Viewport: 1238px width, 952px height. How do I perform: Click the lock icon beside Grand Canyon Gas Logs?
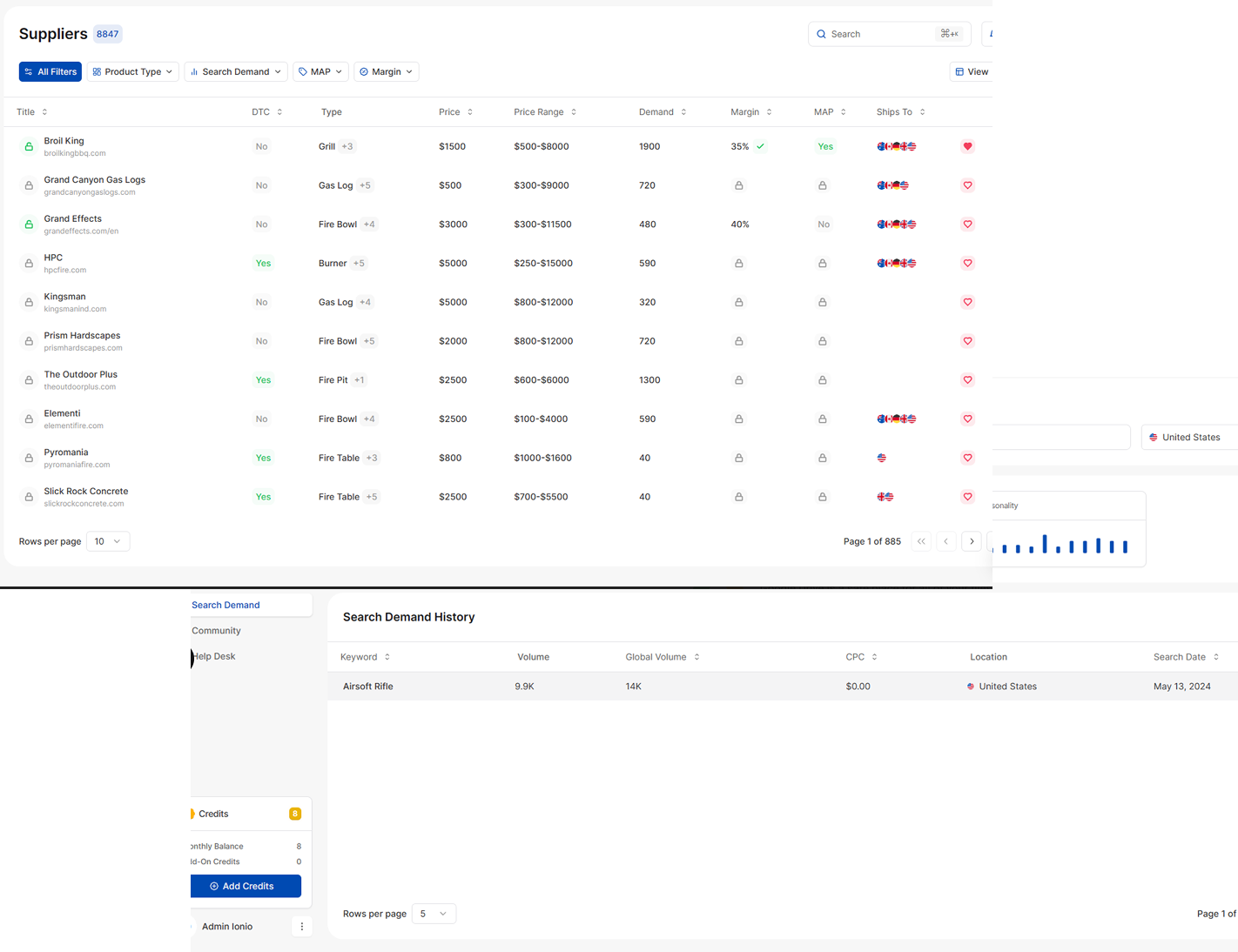pyautogui.click(x=29, y=185)
